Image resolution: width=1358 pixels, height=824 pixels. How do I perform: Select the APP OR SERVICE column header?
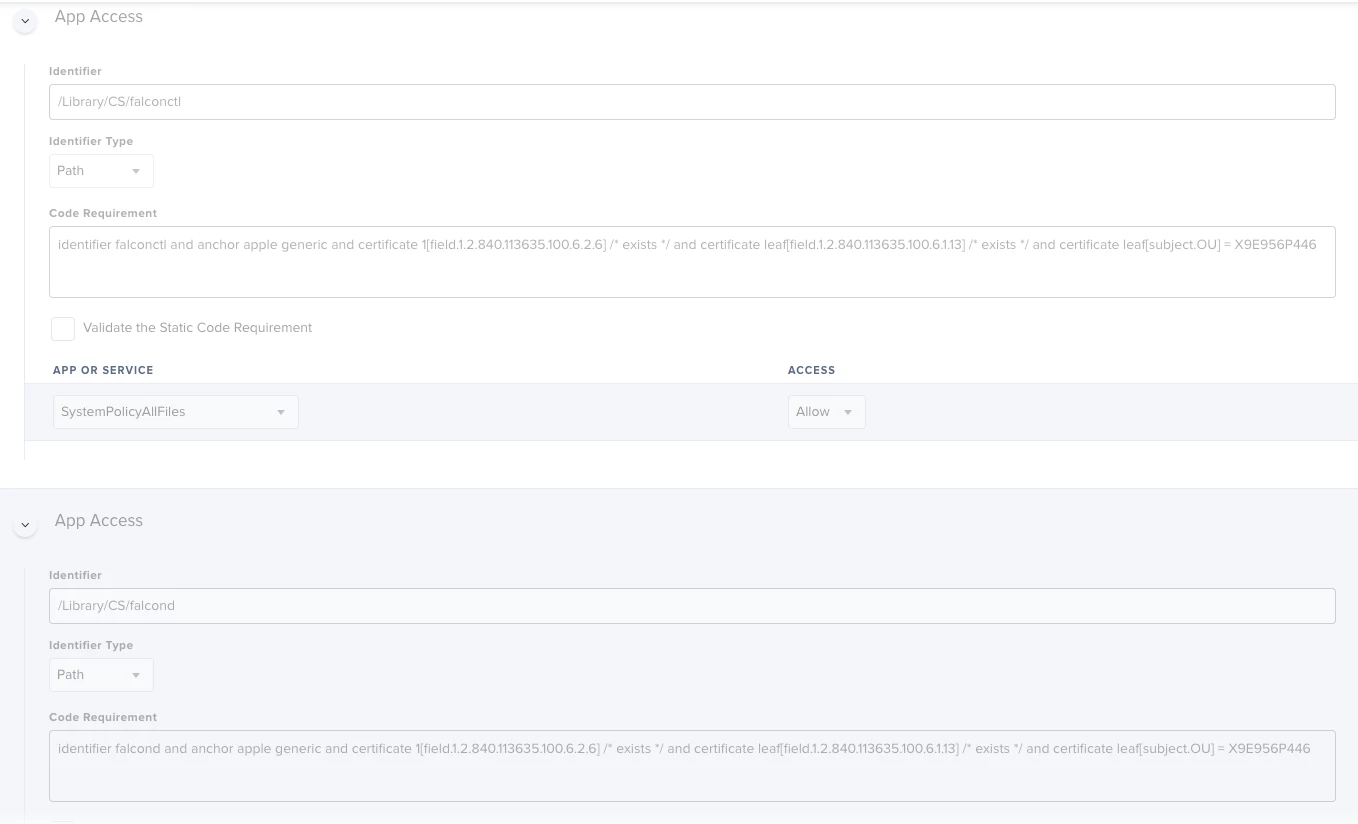pos(103,370)
